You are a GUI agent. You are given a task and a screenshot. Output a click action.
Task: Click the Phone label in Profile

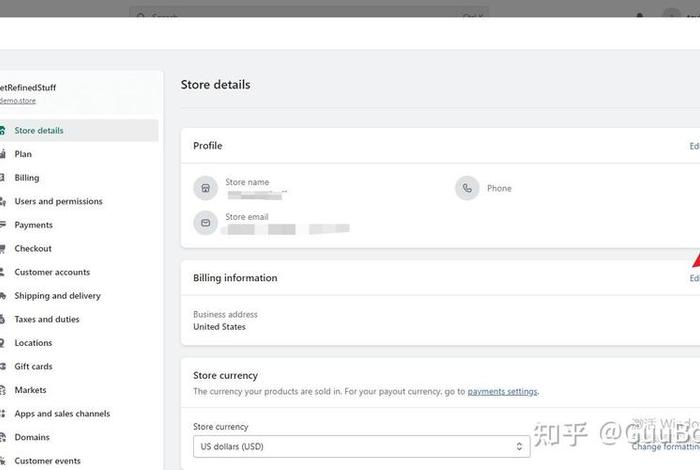point(499,188)
